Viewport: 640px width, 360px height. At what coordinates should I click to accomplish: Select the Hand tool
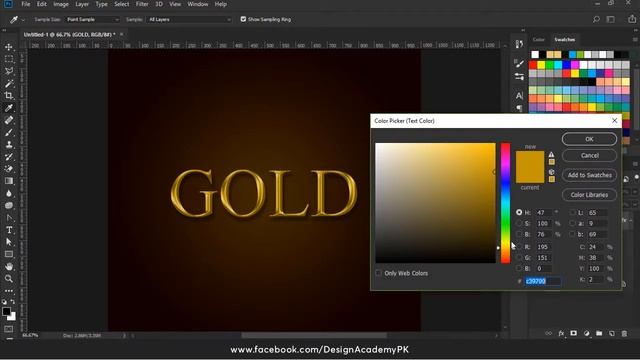pyautogui.click(x=9, y=267)
